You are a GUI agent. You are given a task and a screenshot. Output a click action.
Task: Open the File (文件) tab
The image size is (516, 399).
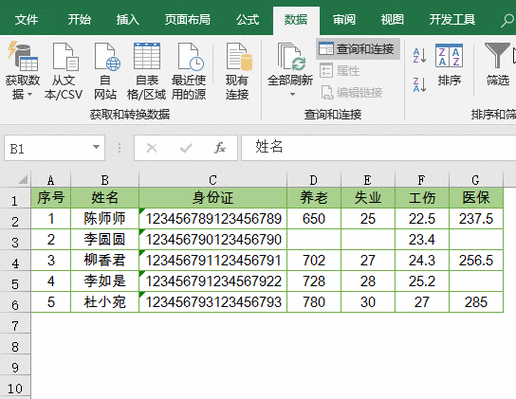point(26,20)
